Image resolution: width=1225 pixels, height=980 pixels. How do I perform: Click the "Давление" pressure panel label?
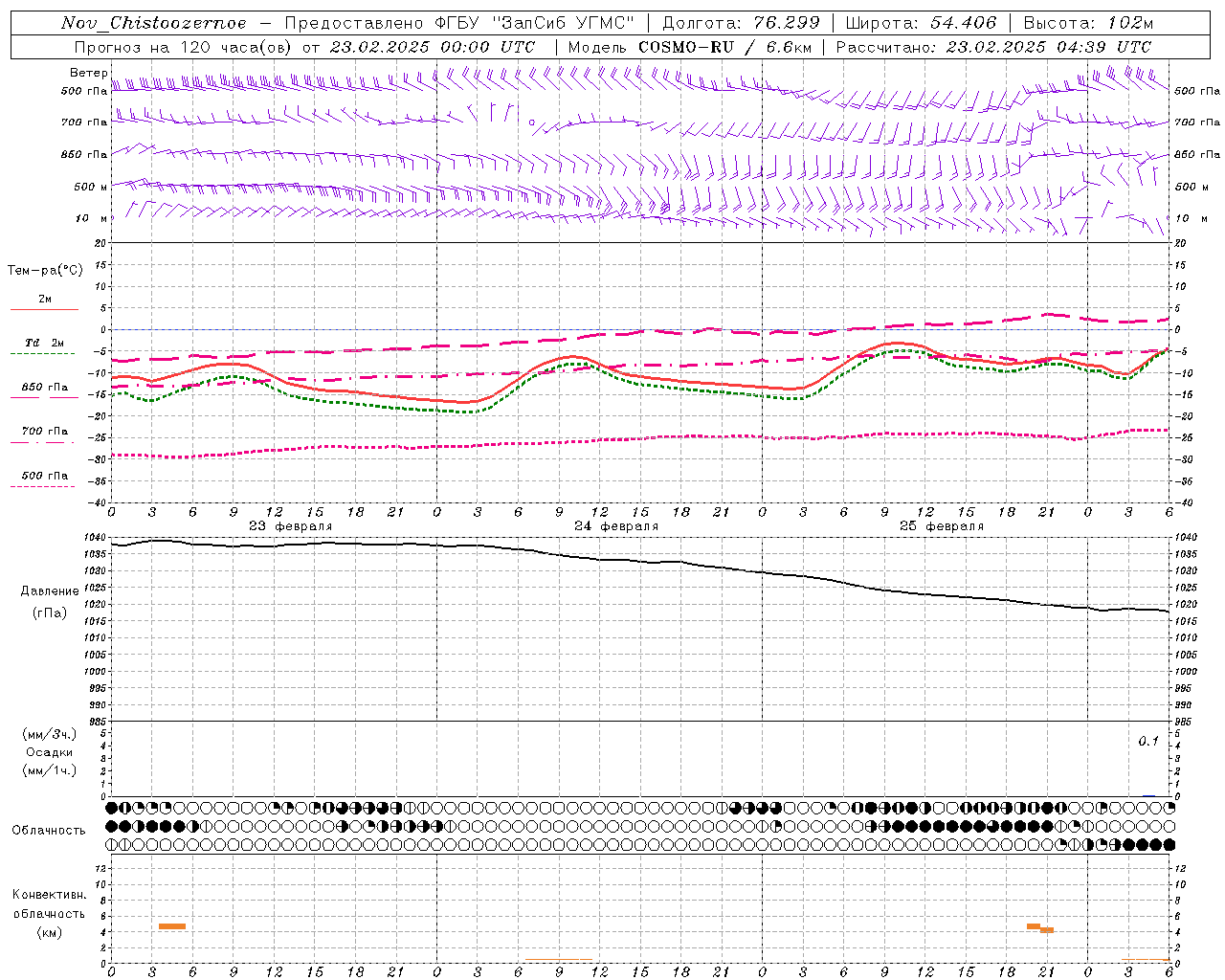tap(50, 591)
